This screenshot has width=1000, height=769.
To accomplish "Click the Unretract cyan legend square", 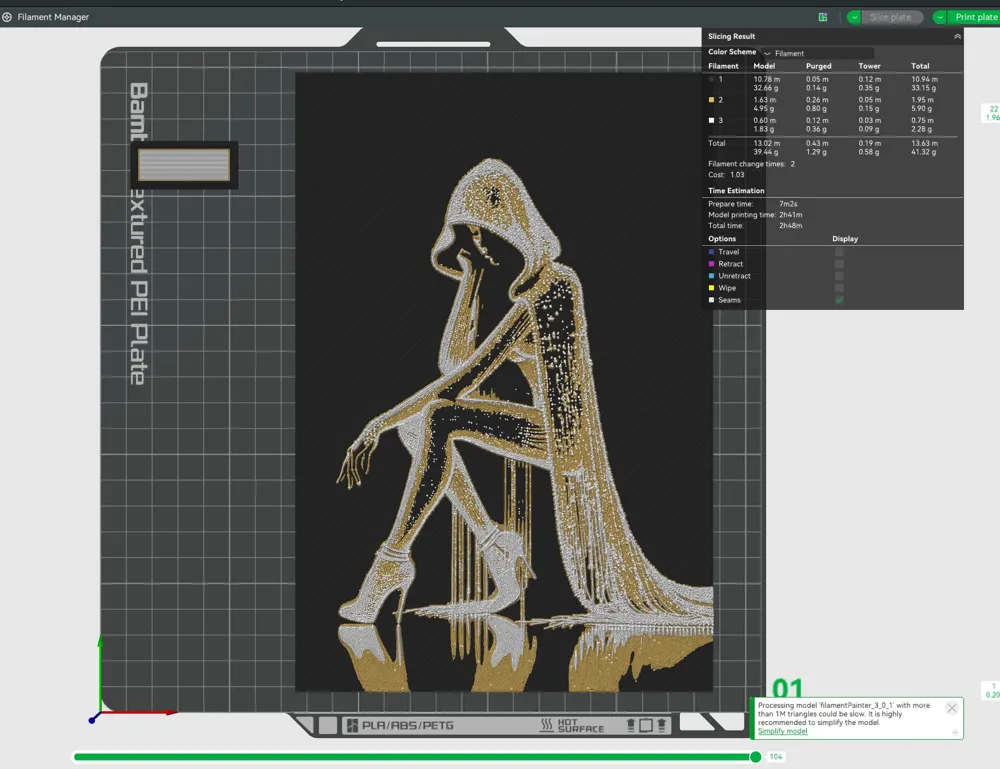I will click(x=711, y=276).
